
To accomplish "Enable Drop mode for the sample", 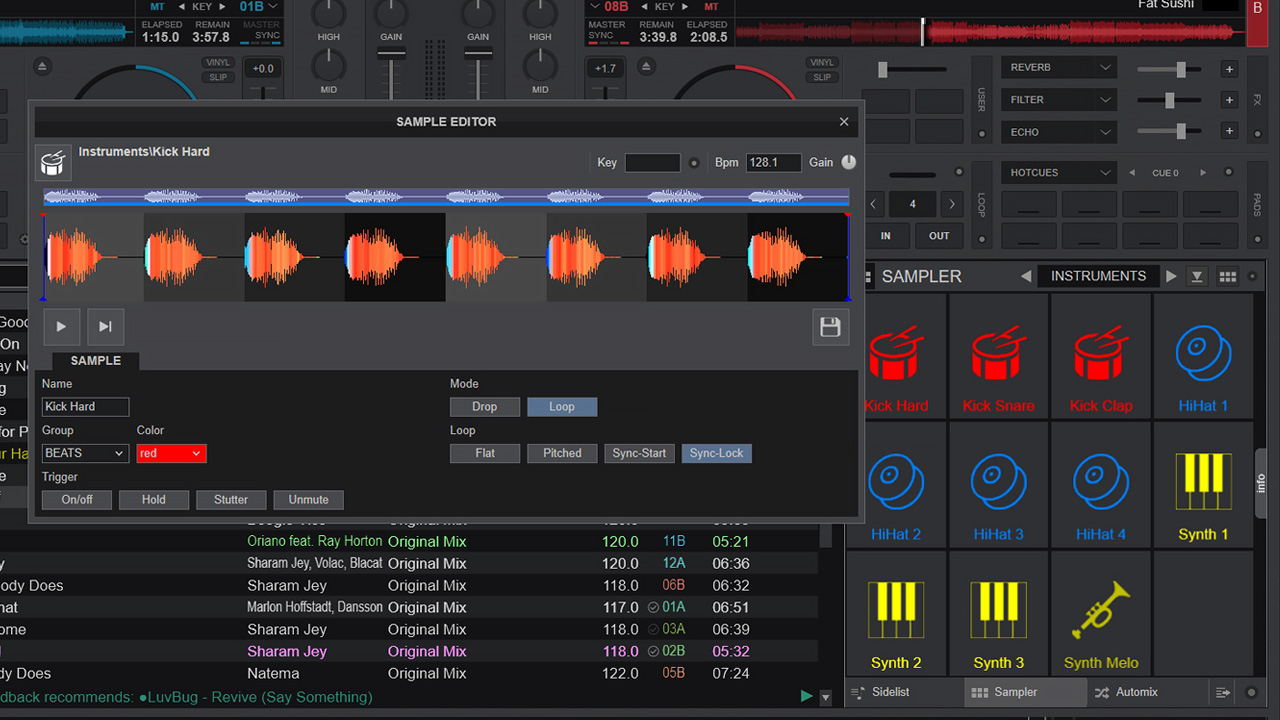I will (x=484, y=406).
